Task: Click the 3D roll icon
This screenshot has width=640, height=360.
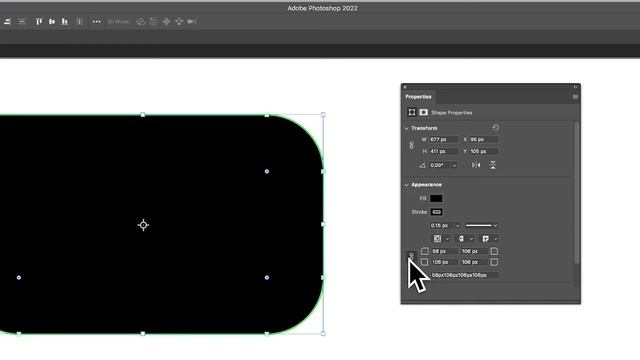Action: [153, 22]
